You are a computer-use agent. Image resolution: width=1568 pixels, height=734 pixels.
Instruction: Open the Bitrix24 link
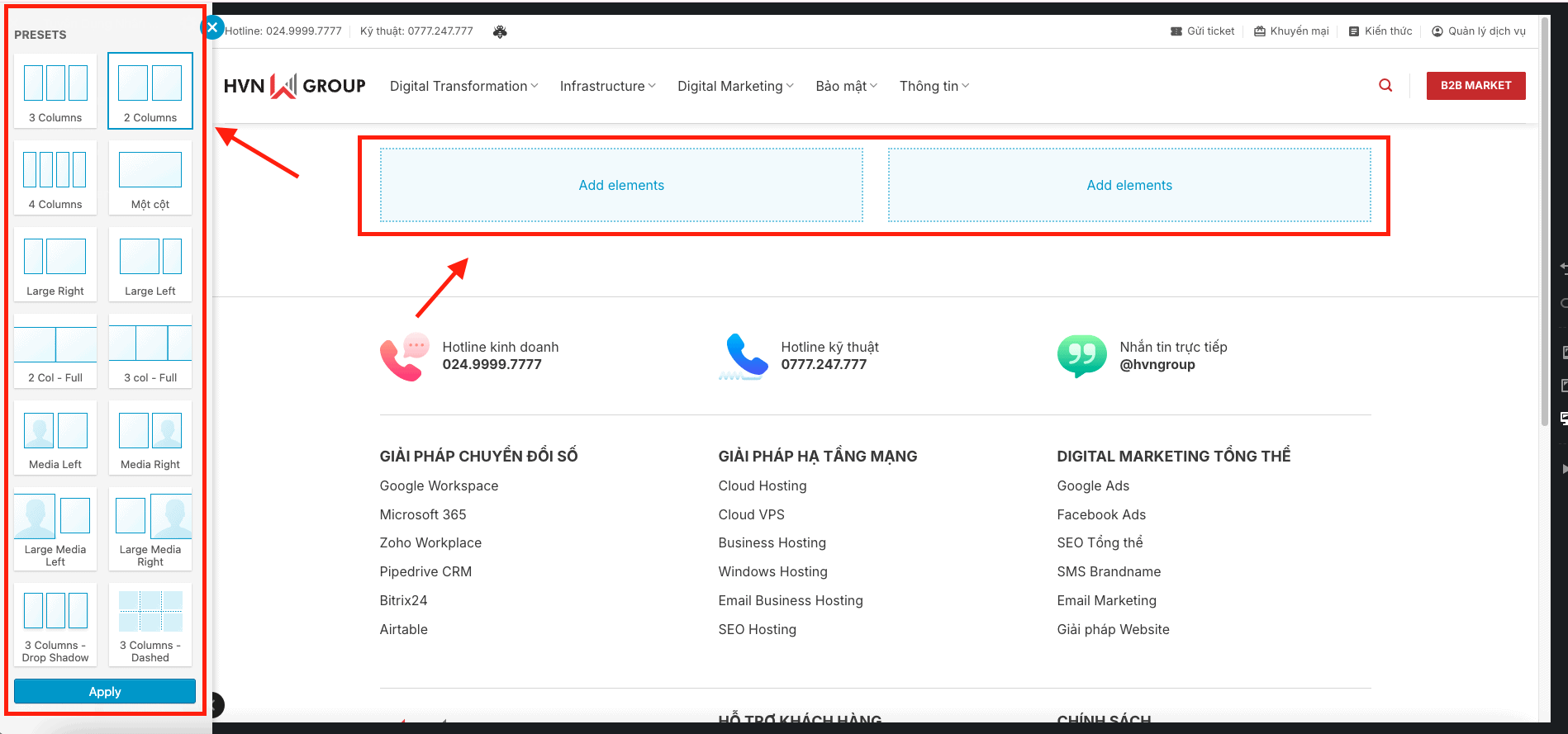pos(404,600)
